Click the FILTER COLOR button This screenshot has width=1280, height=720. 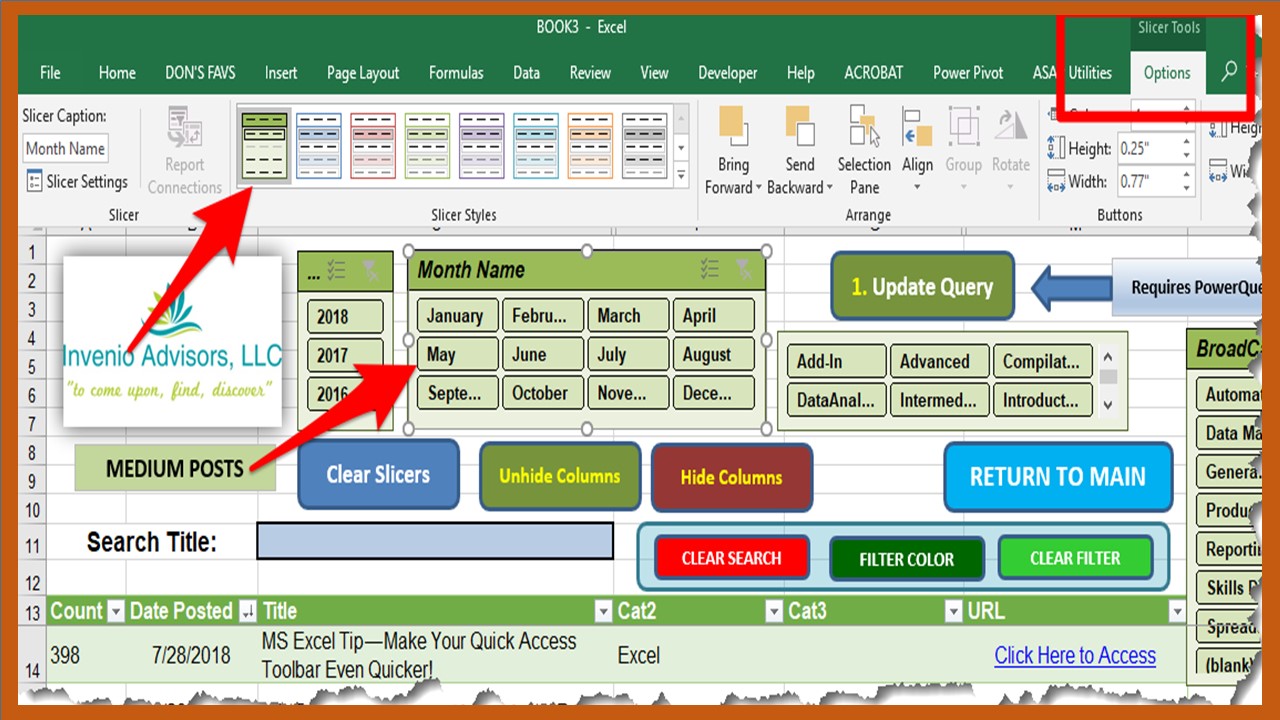pos(907,559)
